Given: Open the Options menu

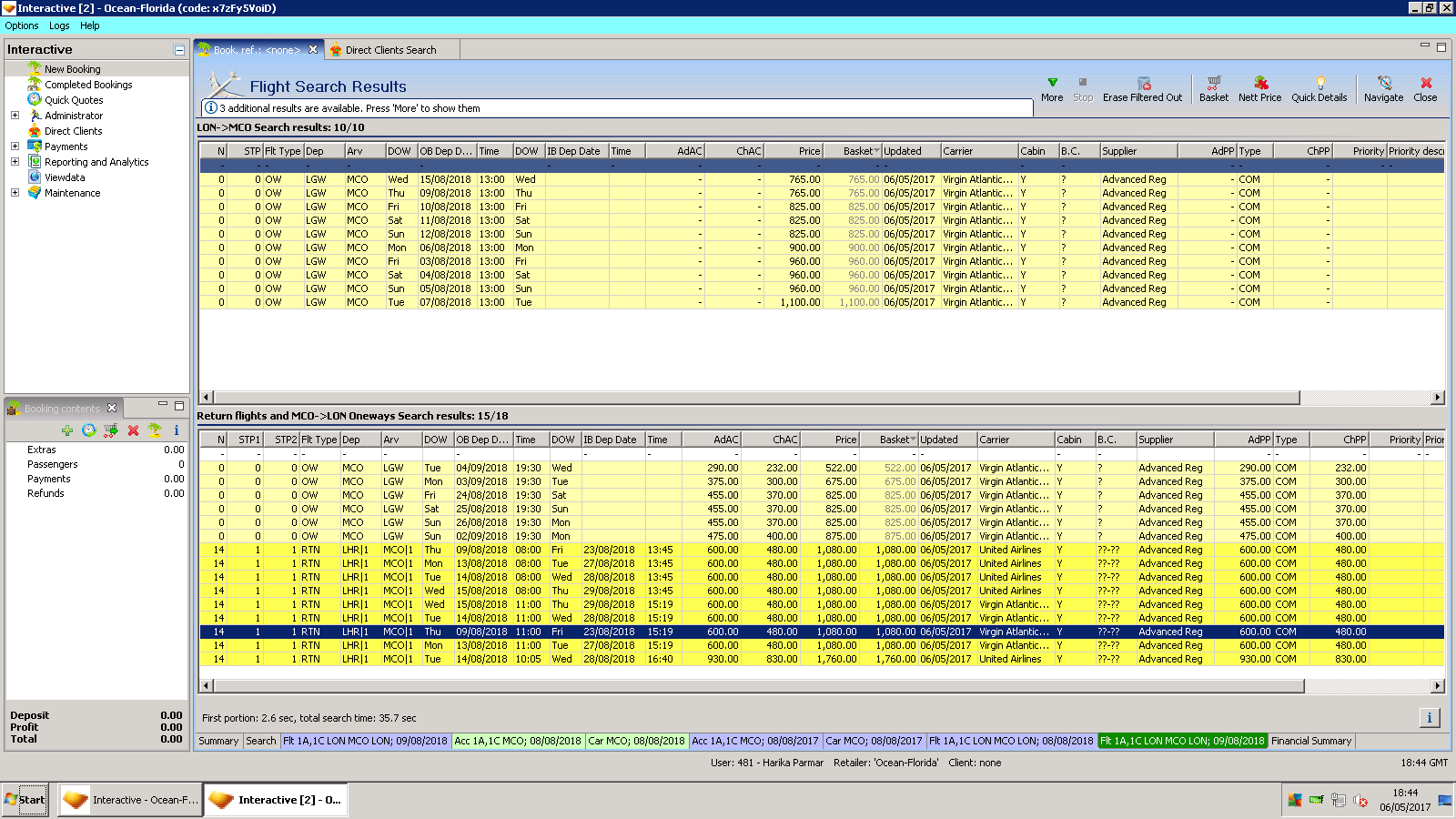Looking at the screenshot, I should [22, 25].
